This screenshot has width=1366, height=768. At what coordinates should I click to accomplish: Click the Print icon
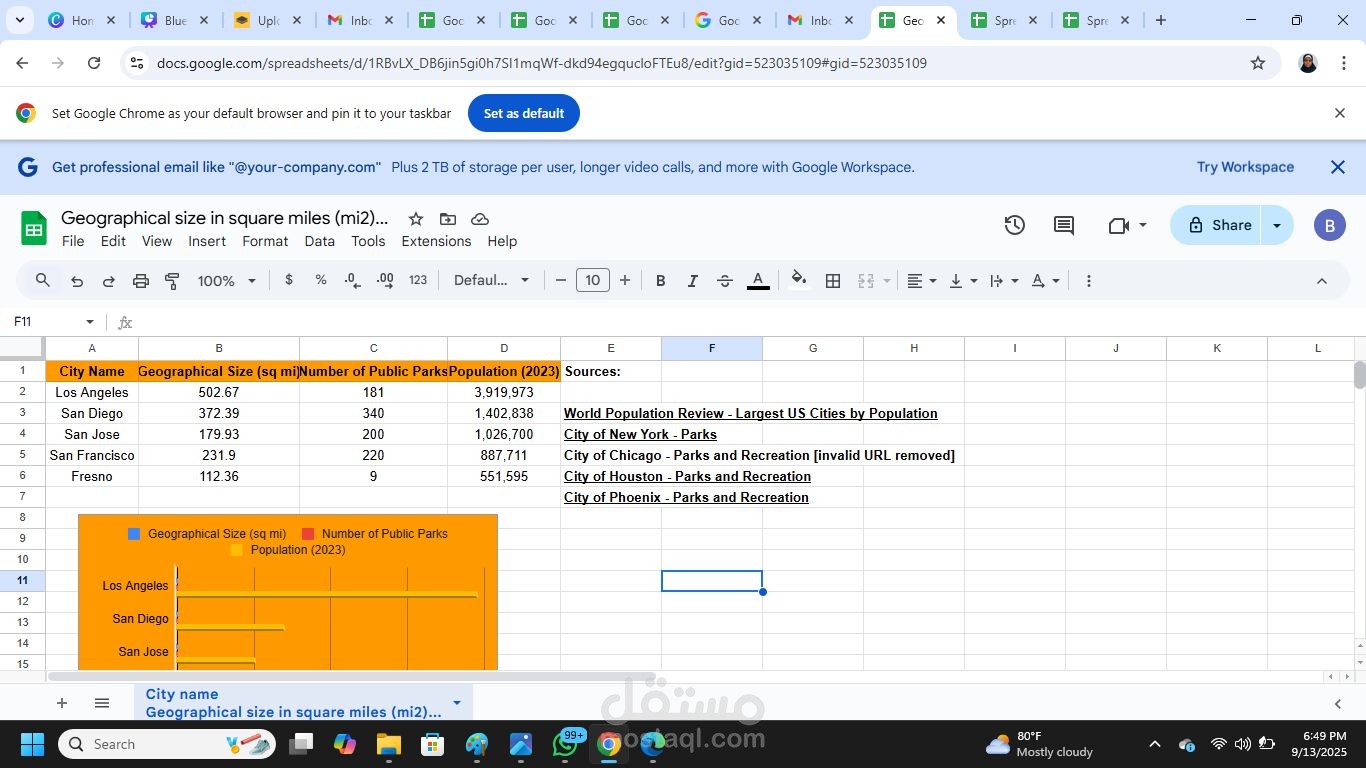tap(141, 281)
